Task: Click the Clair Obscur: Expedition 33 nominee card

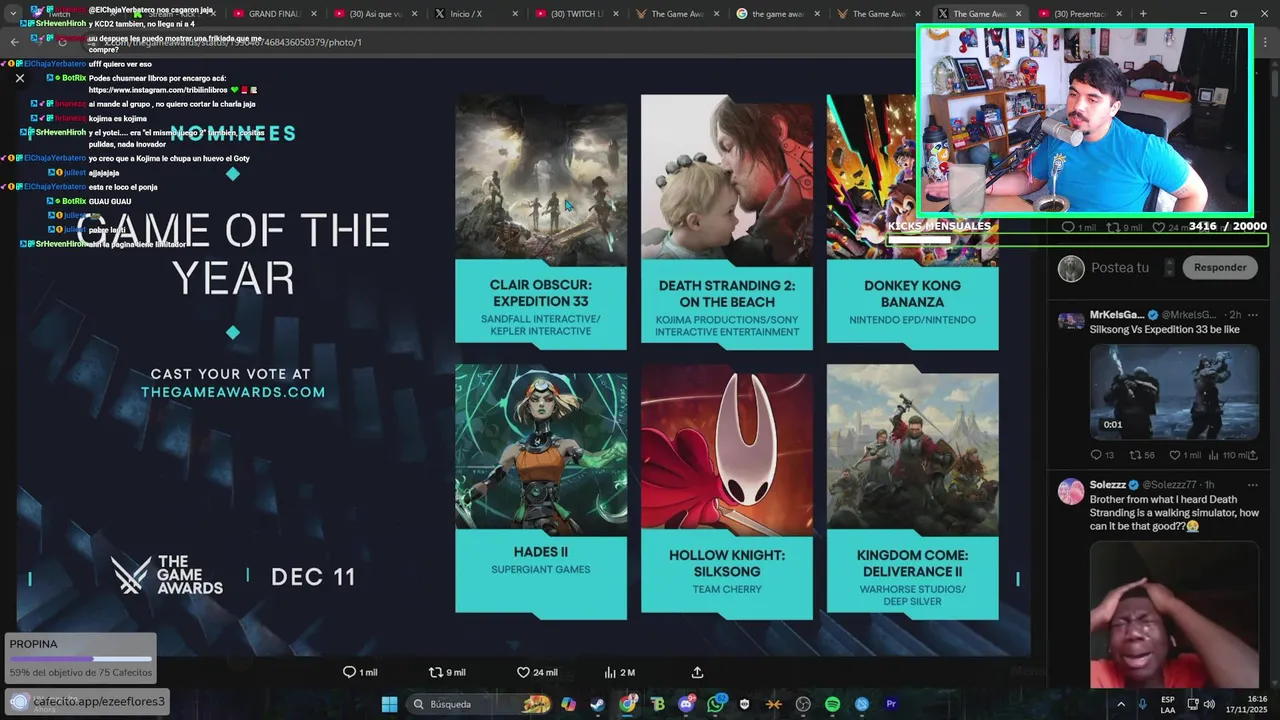Action: coord(541,222)
